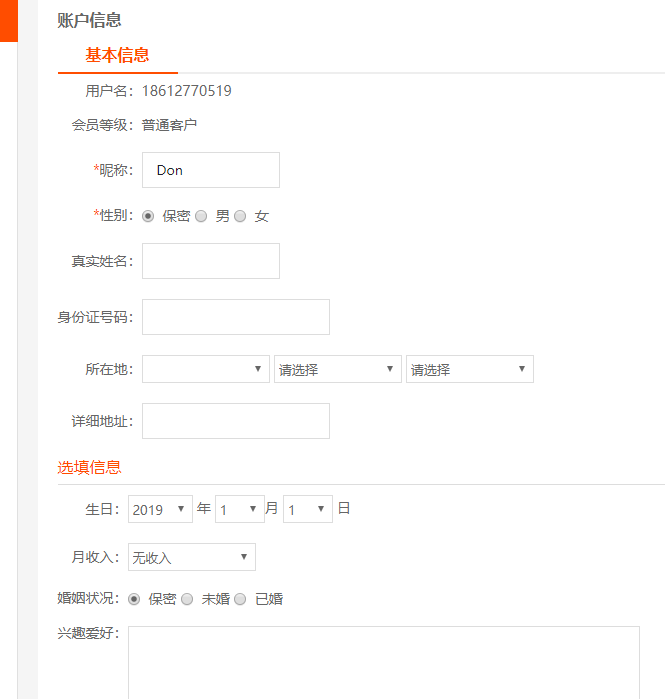
Task: Select 男 gender radio button
Action: tap(201, 216)
